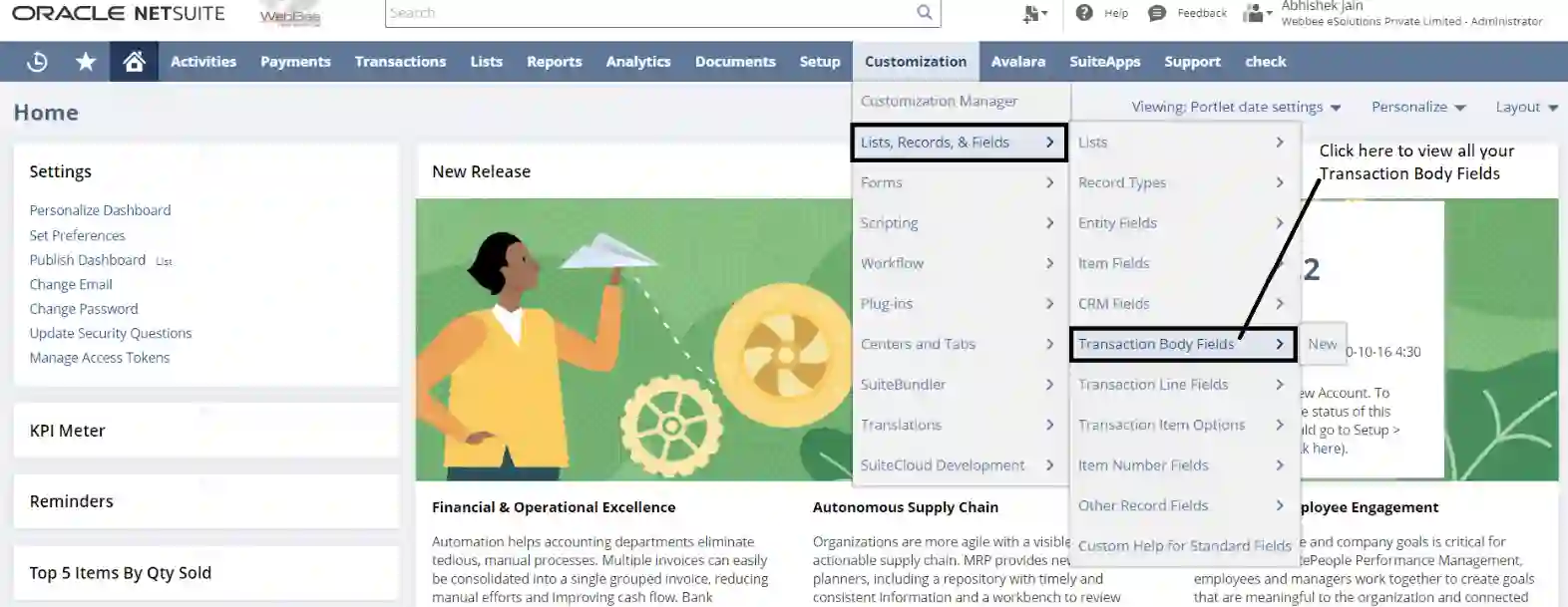Open the Lists navigation bar menu
Viewport: 1568px width, 607px height.
click(x=487, y=62)
